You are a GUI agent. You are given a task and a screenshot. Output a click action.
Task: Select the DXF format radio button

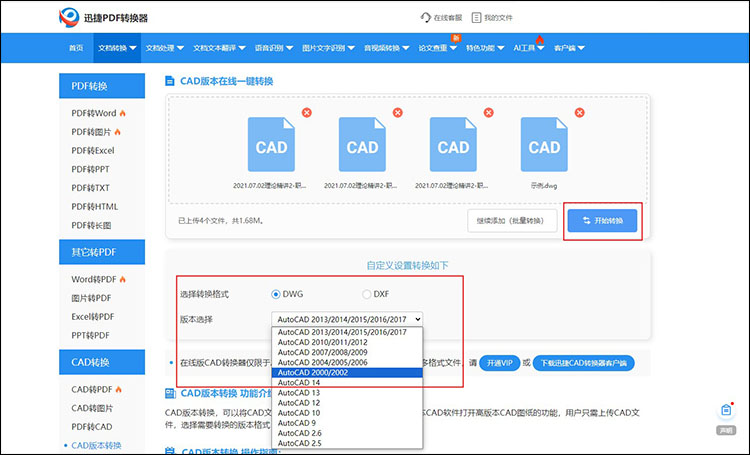pos(366,294)
